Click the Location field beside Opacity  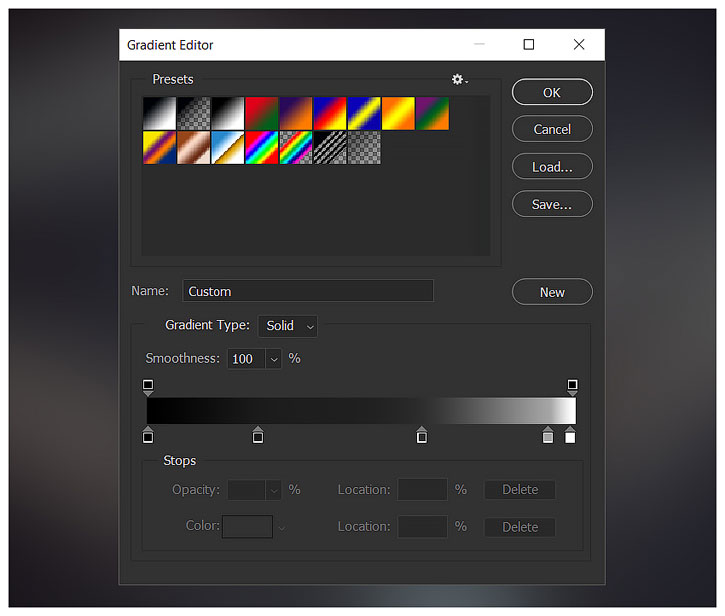point(423,490)
